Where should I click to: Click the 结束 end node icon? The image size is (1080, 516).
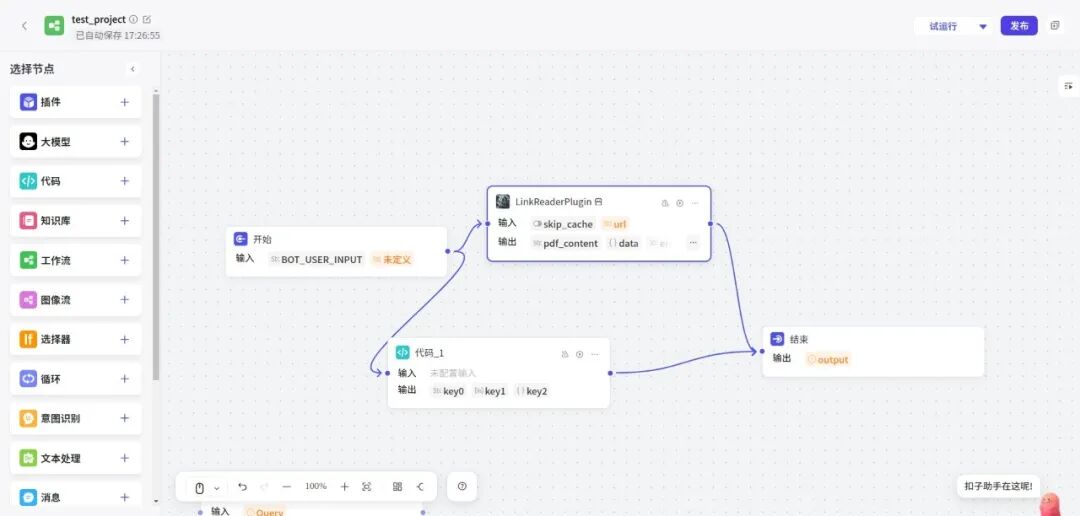point(777,339)
